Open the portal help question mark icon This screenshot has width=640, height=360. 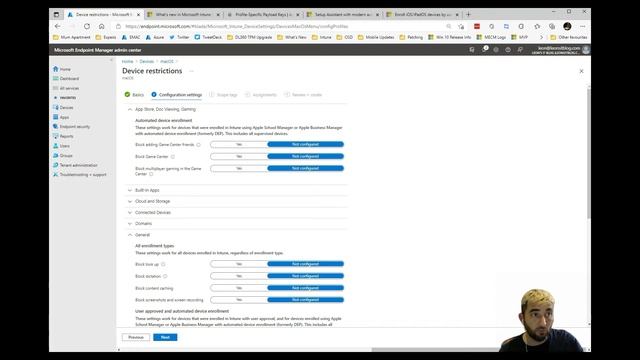[x=508, y=50]
